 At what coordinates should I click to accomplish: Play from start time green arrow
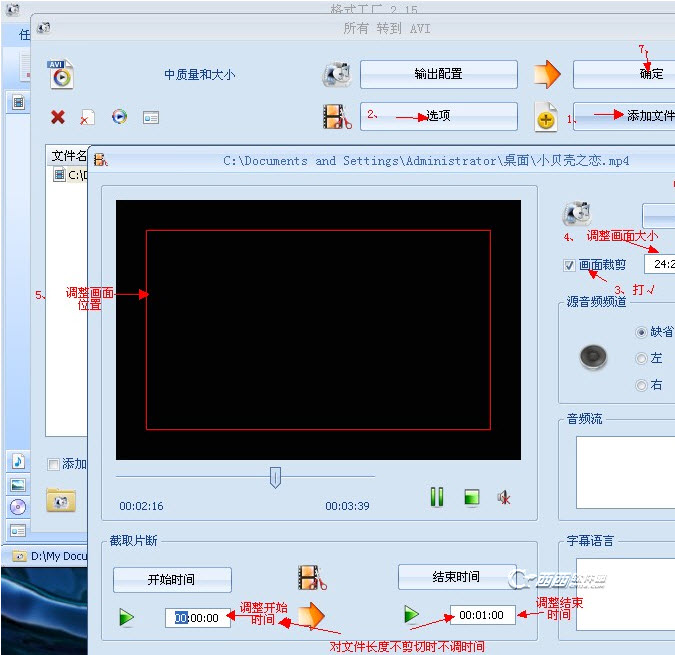pos(127,617)
